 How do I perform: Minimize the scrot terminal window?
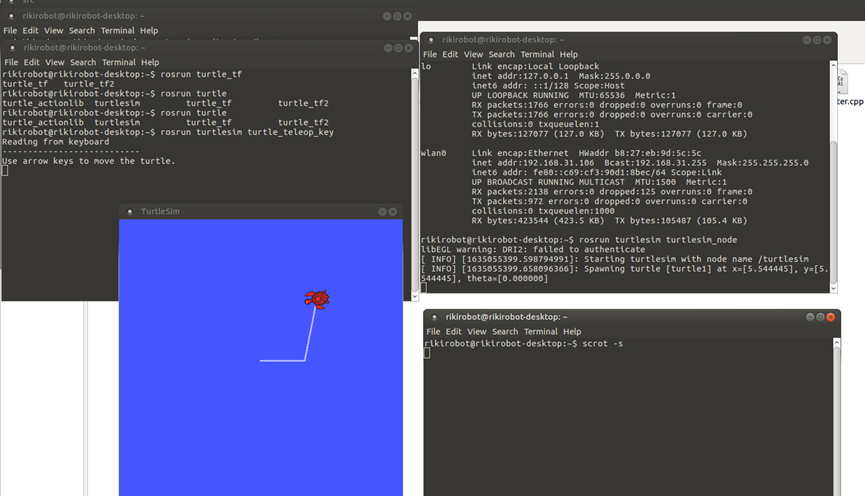click(x=810, y=317)
